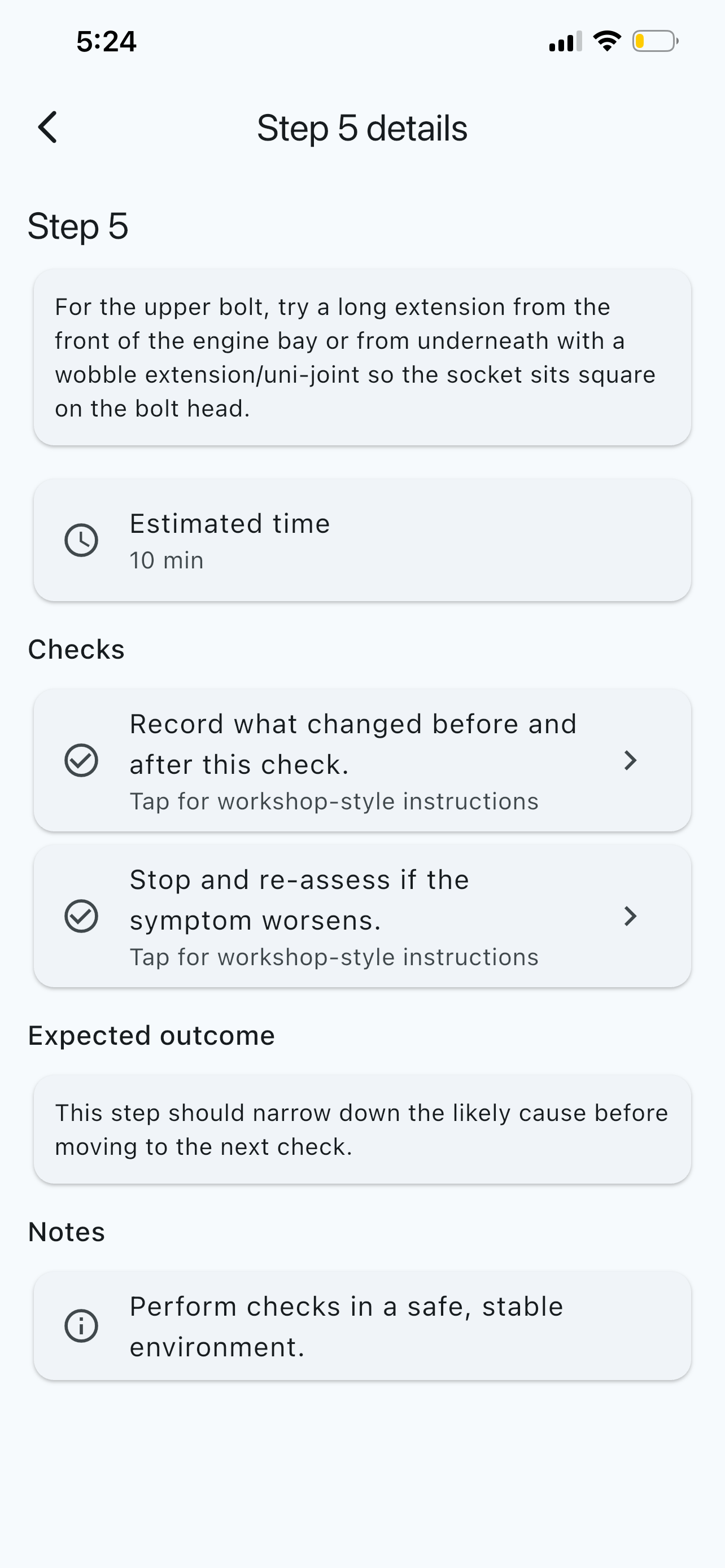Screen dimensions: 725x1568
Task: Open workshop instructions for first check
Action: tap(362, 760)
